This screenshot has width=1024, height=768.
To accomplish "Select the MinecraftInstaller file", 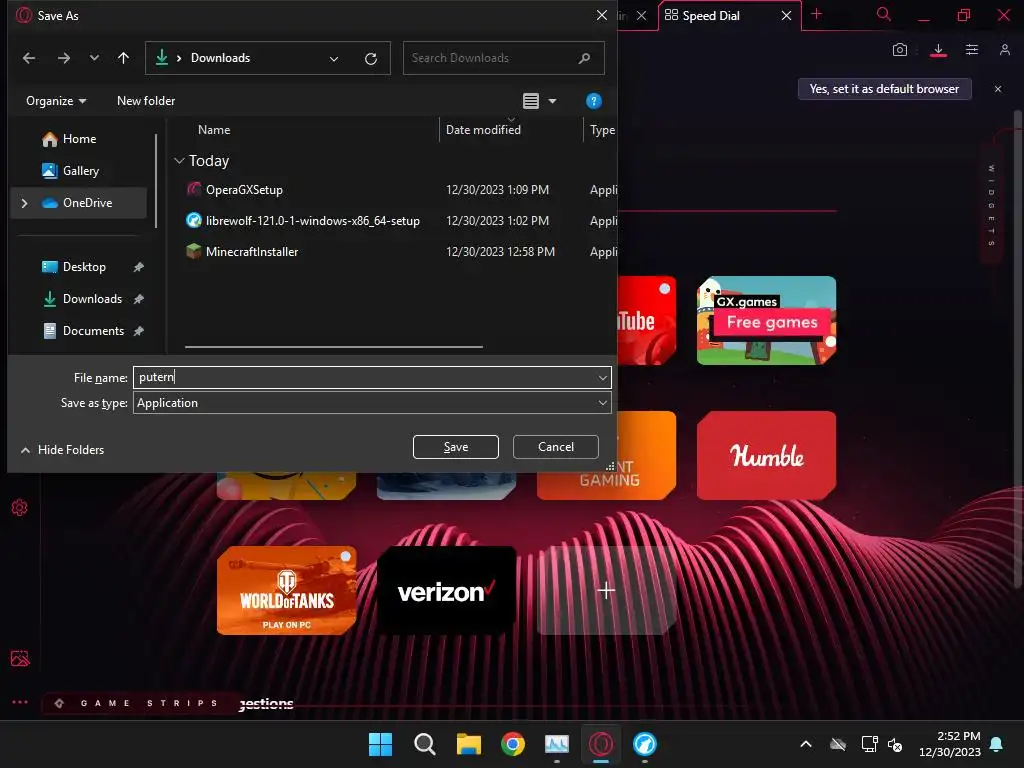I will pos(251,252).
